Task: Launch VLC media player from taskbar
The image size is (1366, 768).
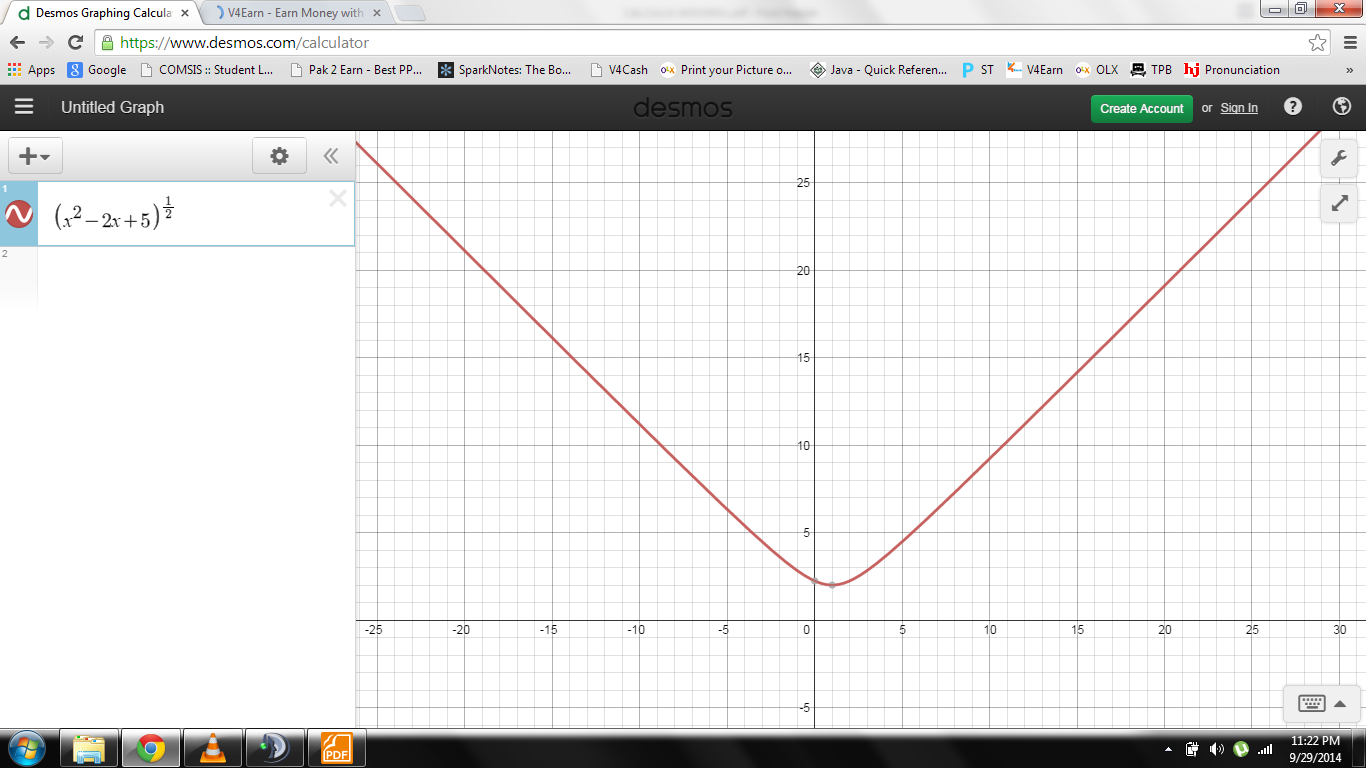Action: point(212,748)
